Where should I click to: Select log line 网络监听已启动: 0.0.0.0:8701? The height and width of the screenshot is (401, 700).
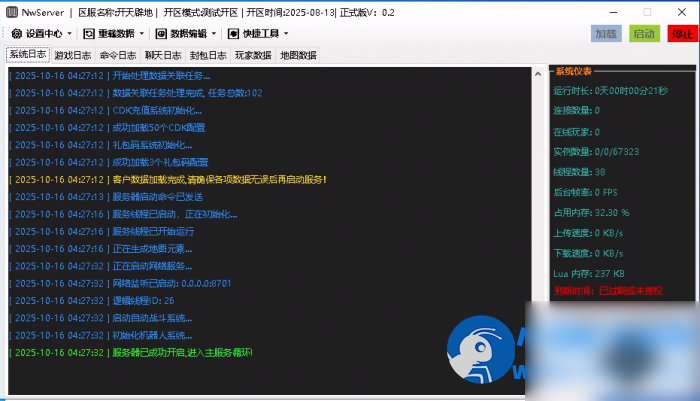click(x=120, y=284)
